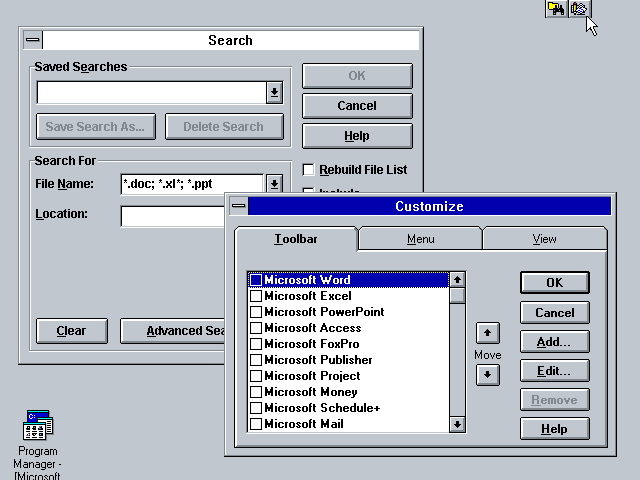Open the Customize dialog control menu box
This screenshot has height=480, width=640.
point(239,206)
